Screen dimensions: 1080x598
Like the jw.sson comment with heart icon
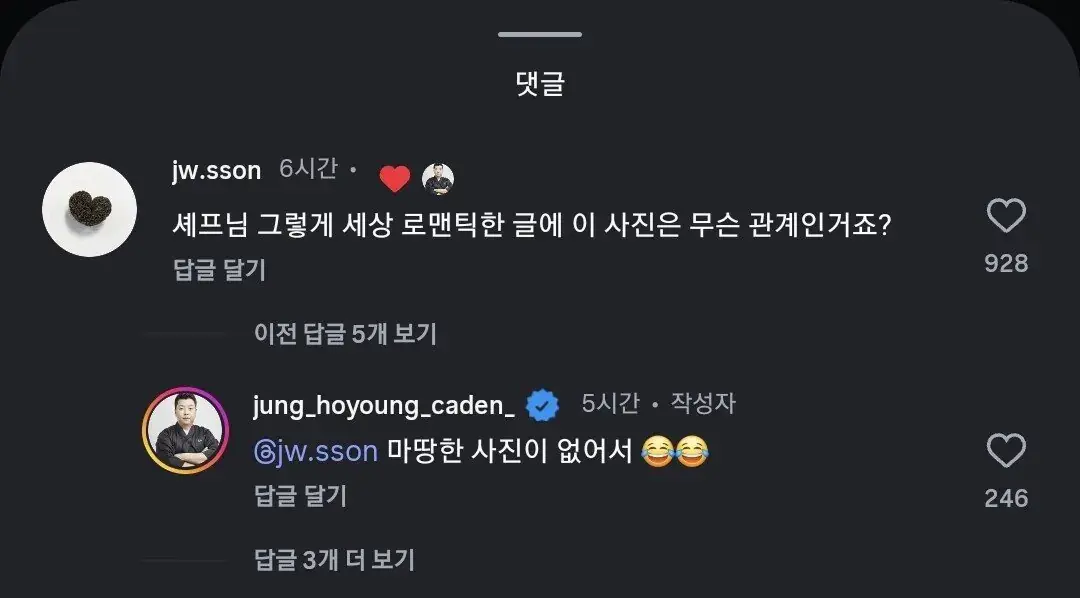tap(1006, 216)
